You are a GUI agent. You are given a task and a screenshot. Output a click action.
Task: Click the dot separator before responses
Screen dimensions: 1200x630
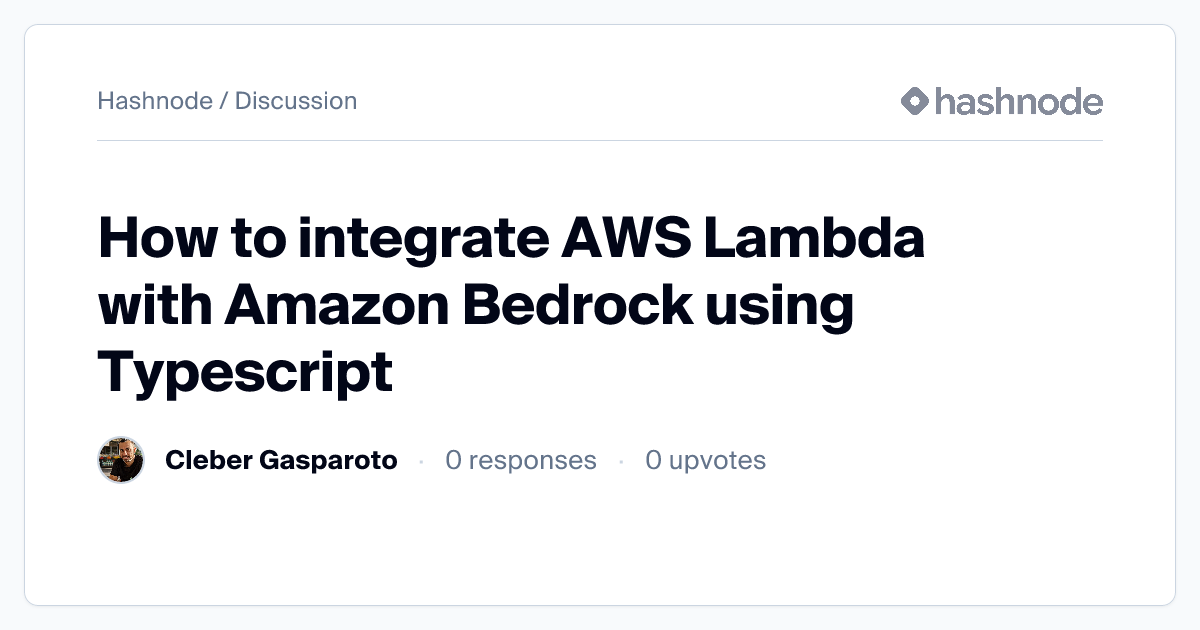pos(421,461)
